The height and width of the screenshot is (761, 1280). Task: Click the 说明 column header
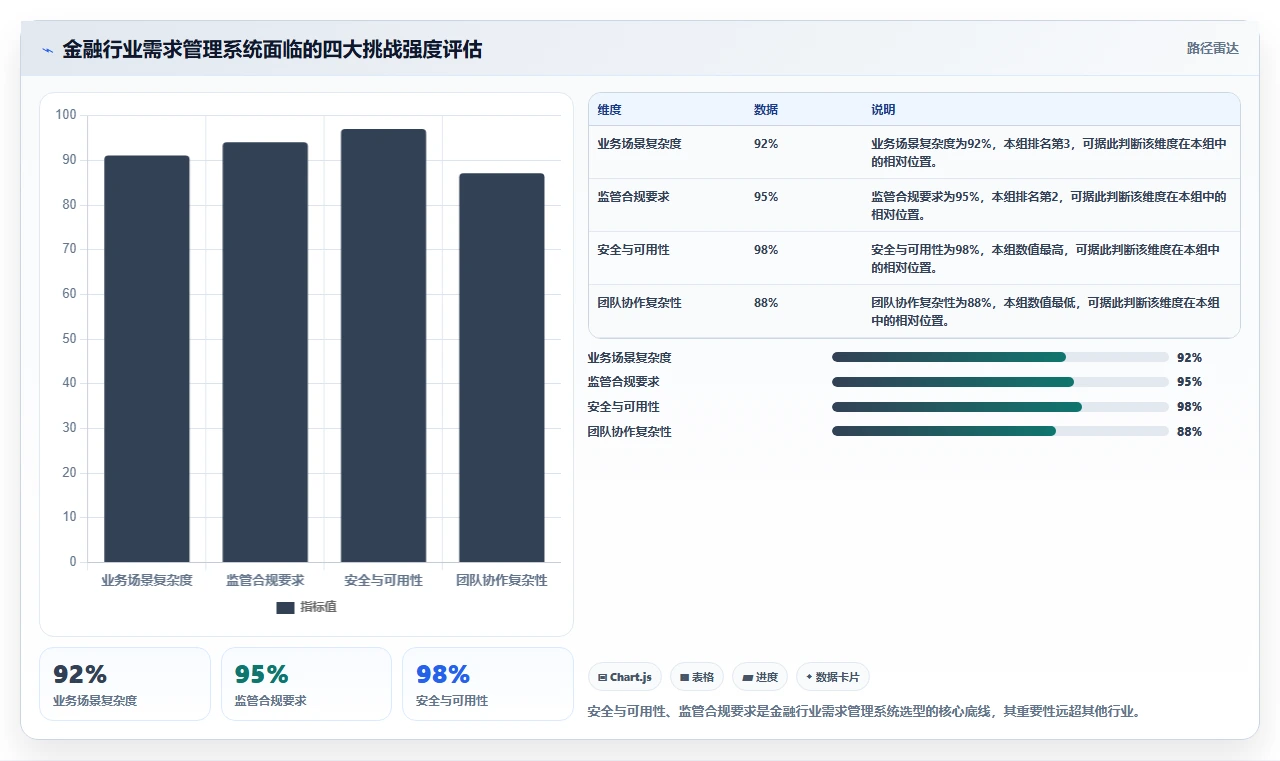tap(883, 110)
